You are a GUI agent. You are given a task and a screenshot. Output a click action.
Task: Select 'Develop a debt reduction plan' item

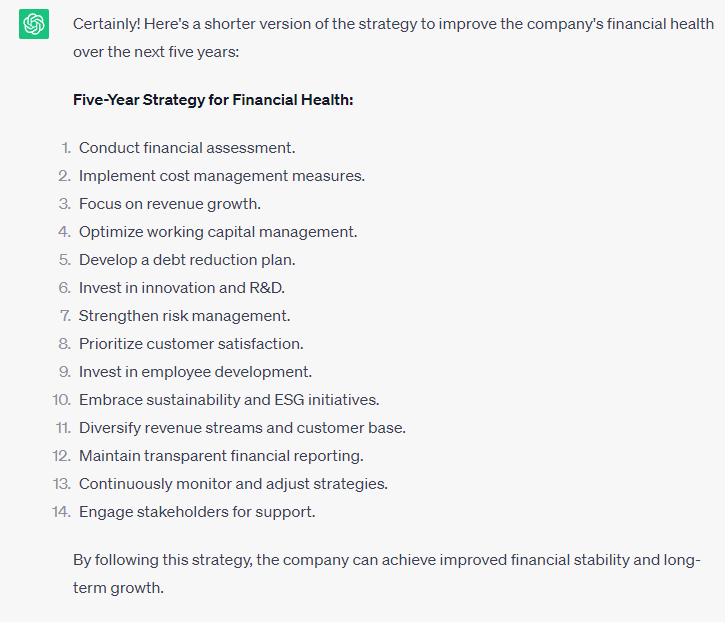coord(187,260)
